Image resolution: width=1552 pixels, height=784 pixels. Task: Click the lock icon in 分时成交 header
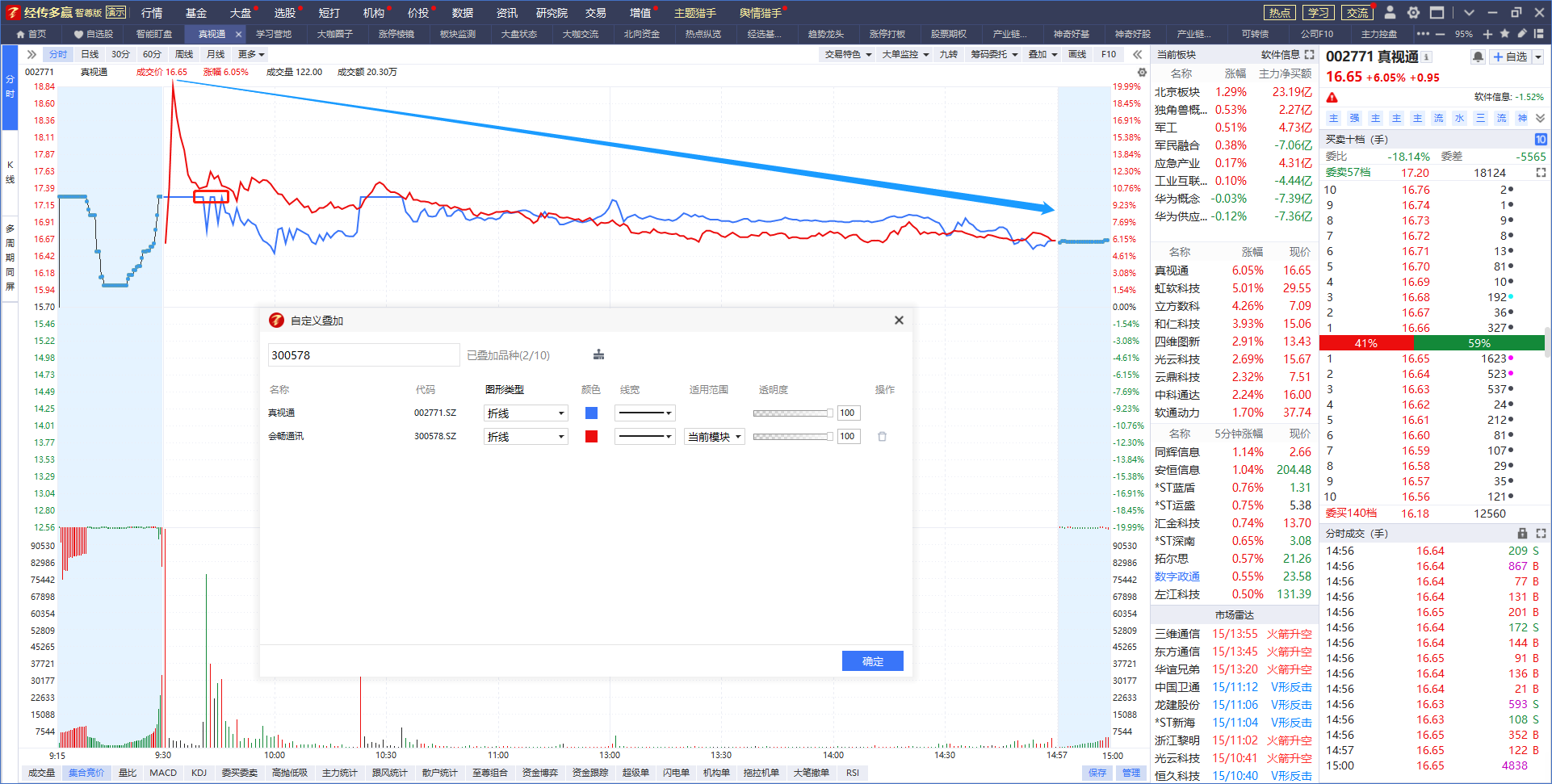click(x=1522, y=533)
